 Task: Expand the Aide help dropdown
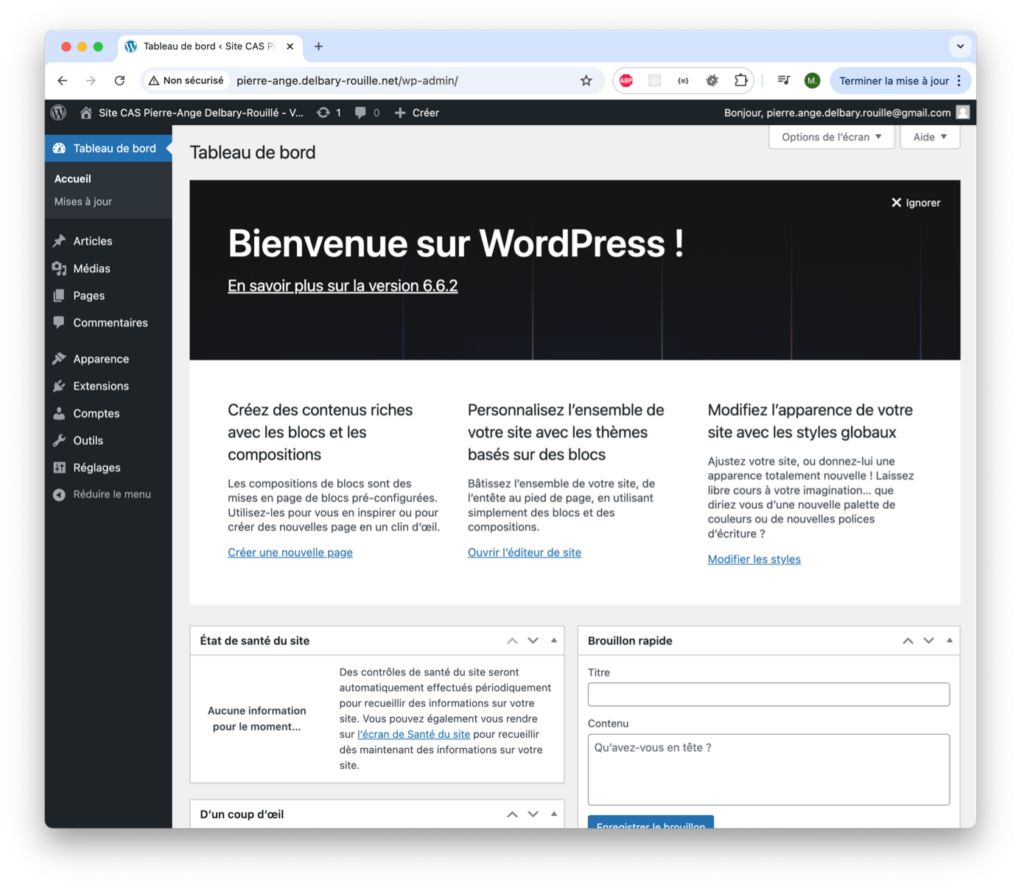click(x=930, y=137)
